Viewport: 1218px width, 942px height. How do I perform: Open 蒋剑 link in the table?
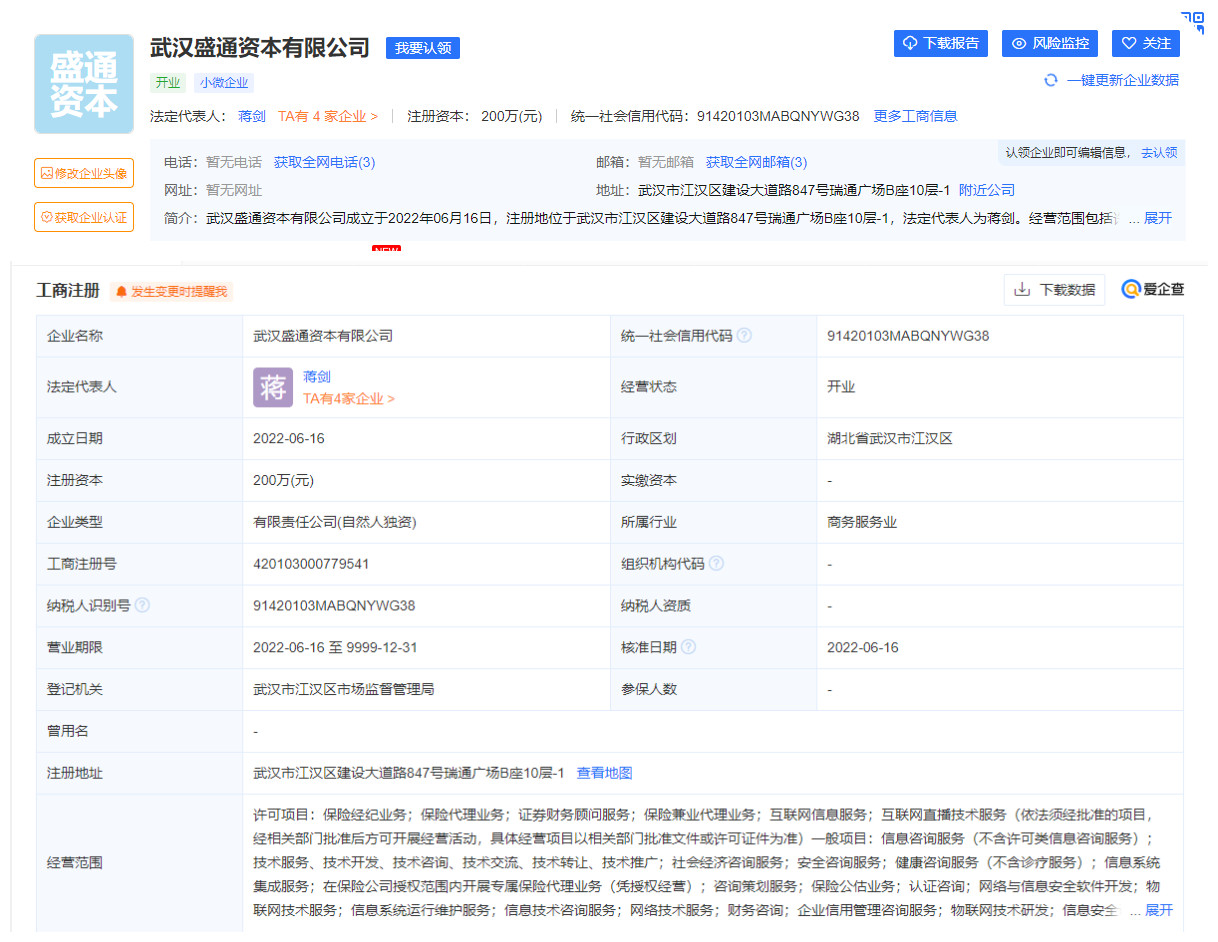(317, 377)
